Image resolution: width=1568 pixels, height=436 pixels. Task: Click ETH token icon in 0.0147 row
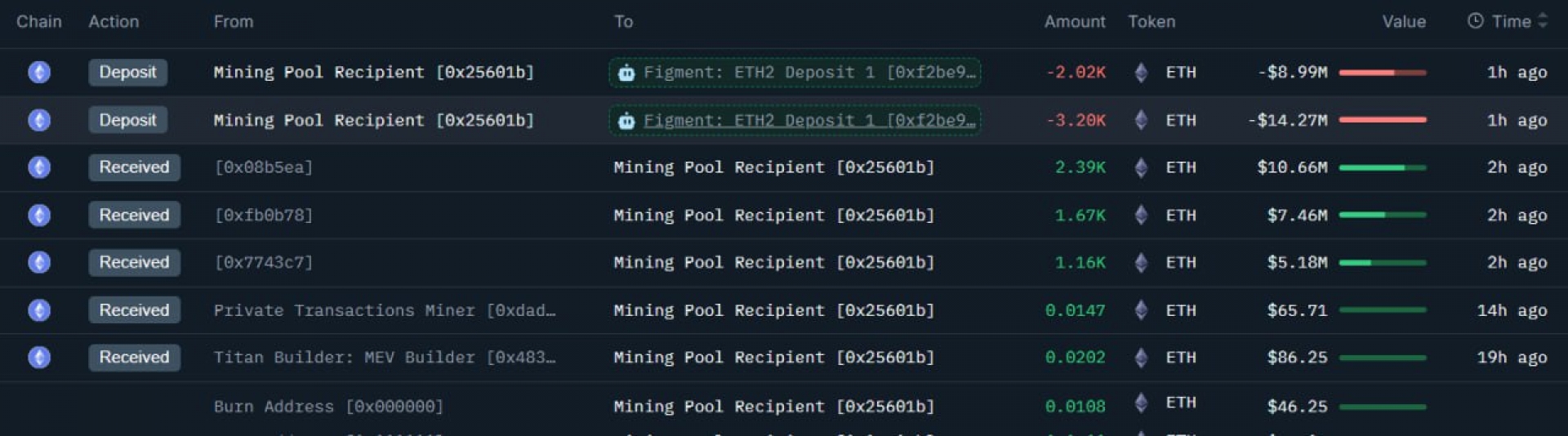point(1141,310)
